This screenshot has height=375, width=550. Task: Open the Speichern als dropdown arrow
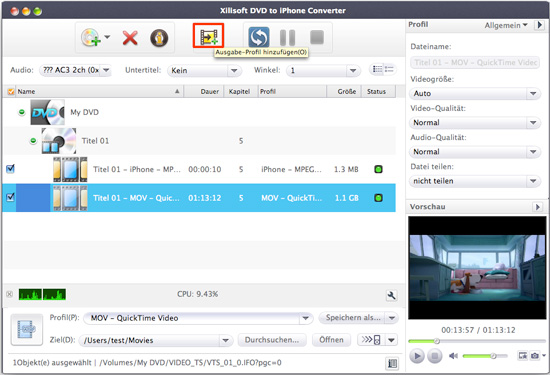point(392,318)
